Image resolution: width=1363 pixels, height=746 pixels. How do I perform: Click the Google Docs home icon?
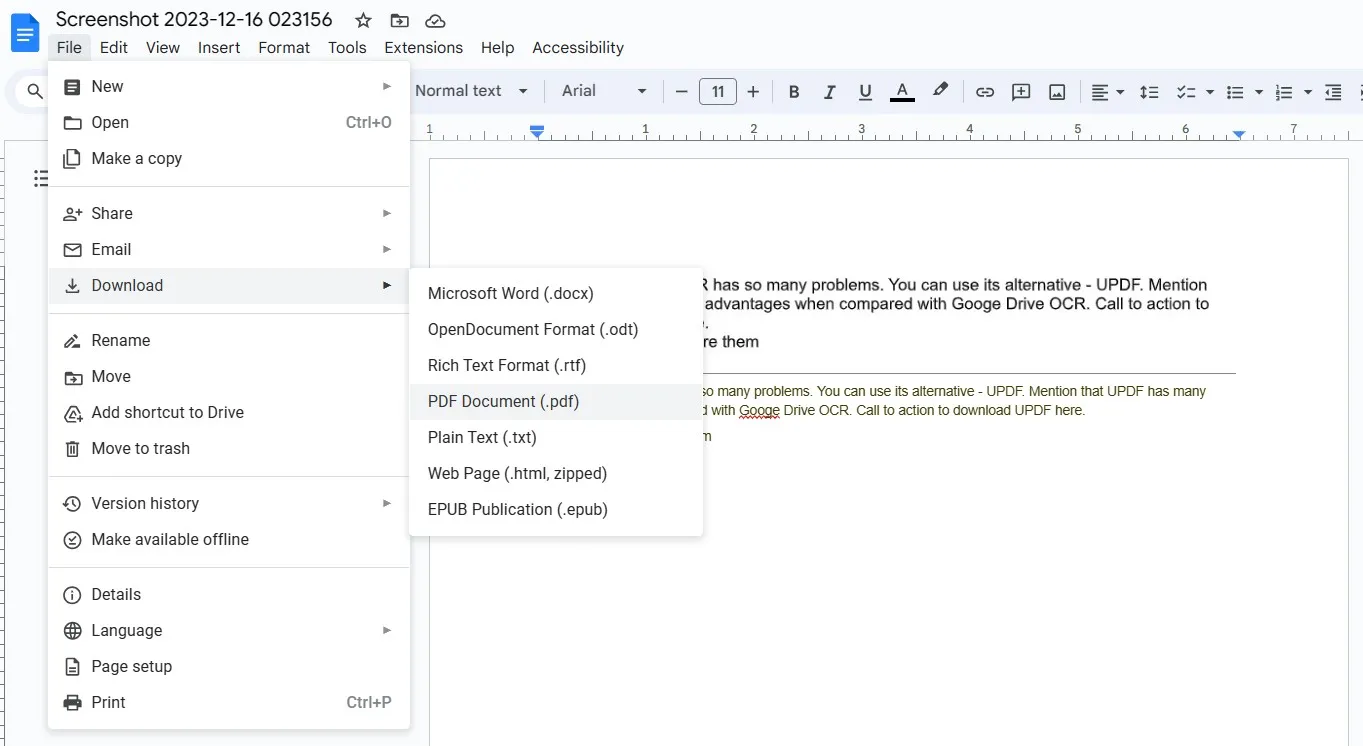tap(24, 31)
